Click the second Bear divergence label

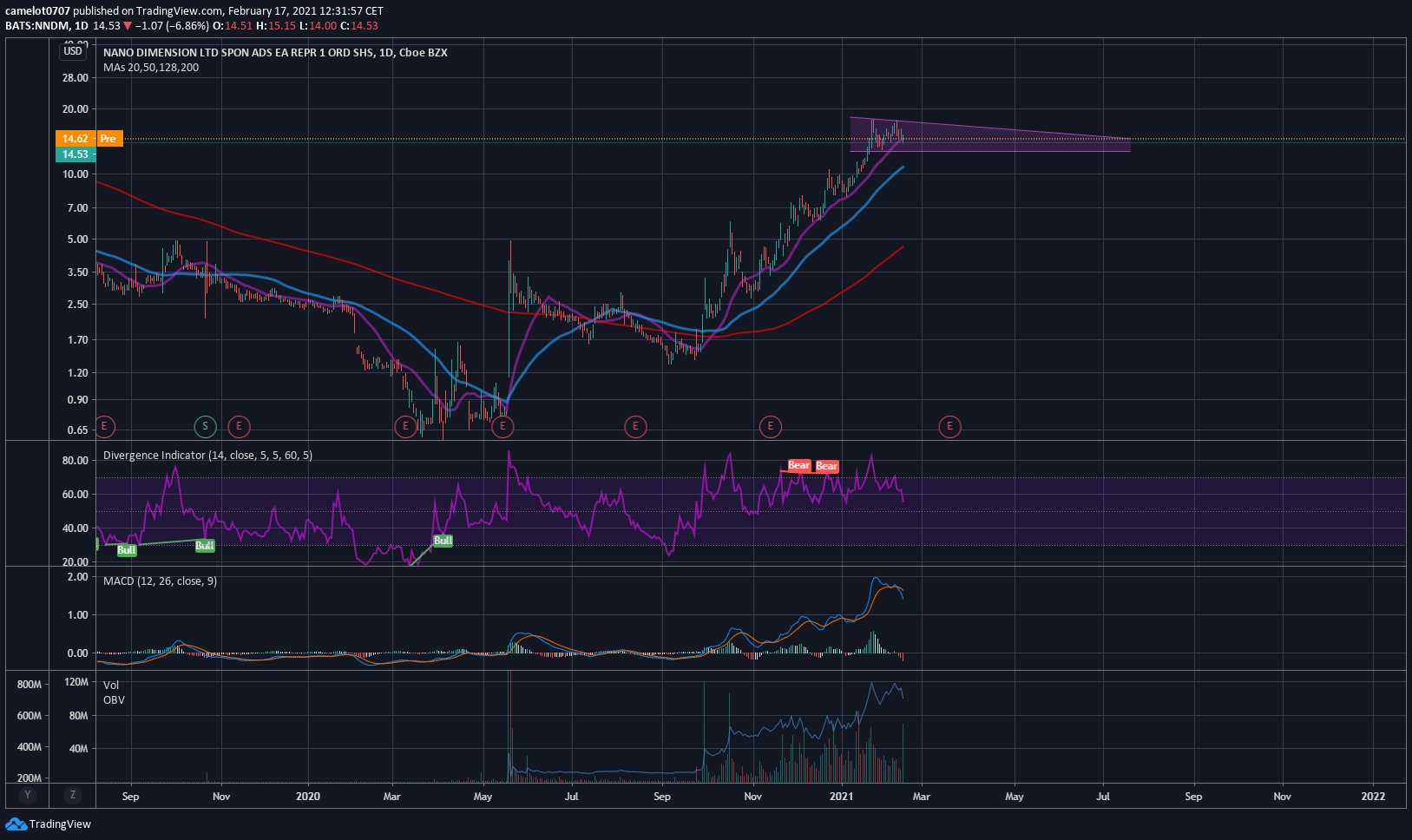pos(827,466)
